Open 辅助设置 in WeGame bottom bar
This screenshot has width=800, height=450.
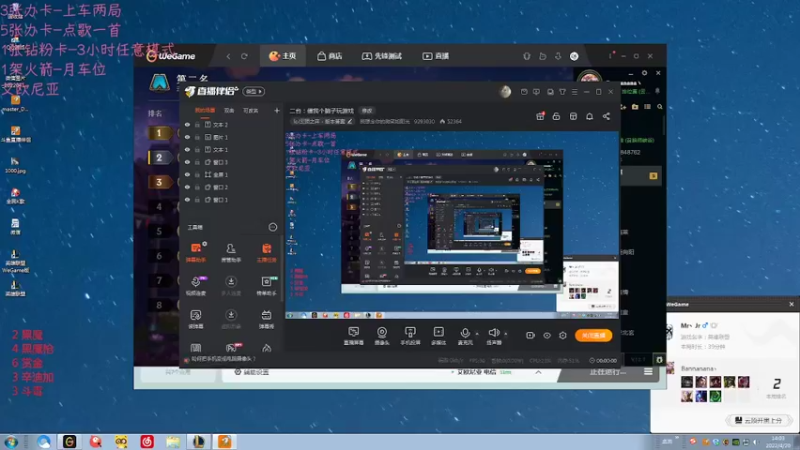click(252, 372)
